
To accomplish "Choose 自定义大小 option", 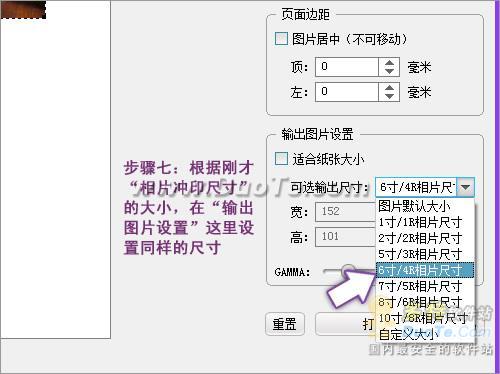I will click(x=425, y=334).
